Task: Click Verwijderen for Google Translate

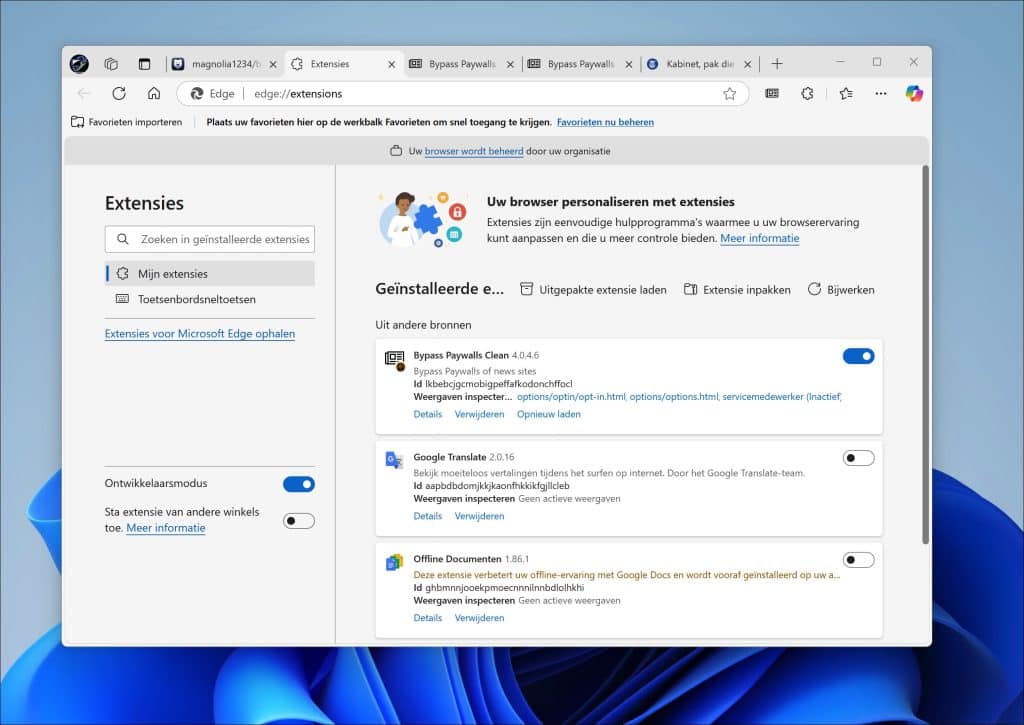Action: tap(479, 516)
